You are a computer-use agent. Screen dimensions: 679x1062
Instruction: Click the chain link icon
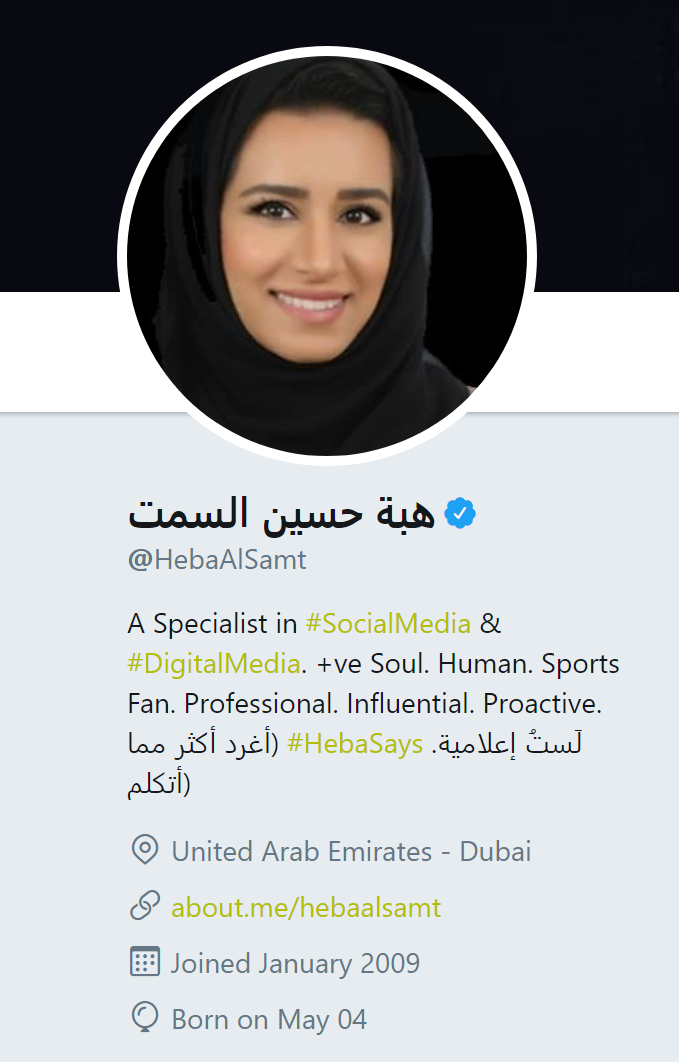(144, 906)
